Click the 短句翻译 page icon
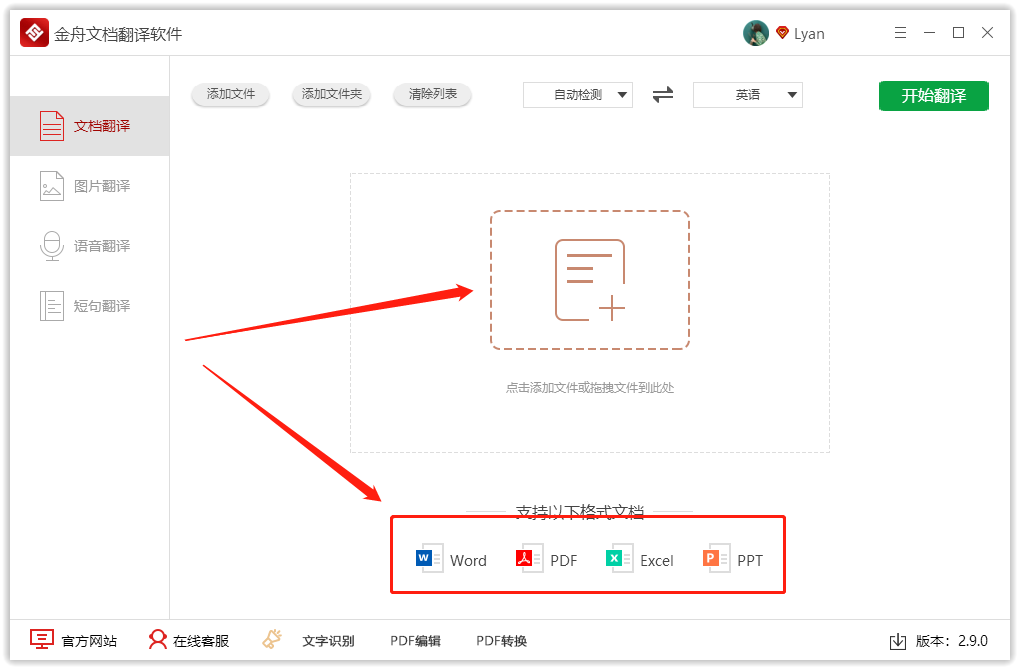Screen dimensions: 1020x670 click(52, 306)
